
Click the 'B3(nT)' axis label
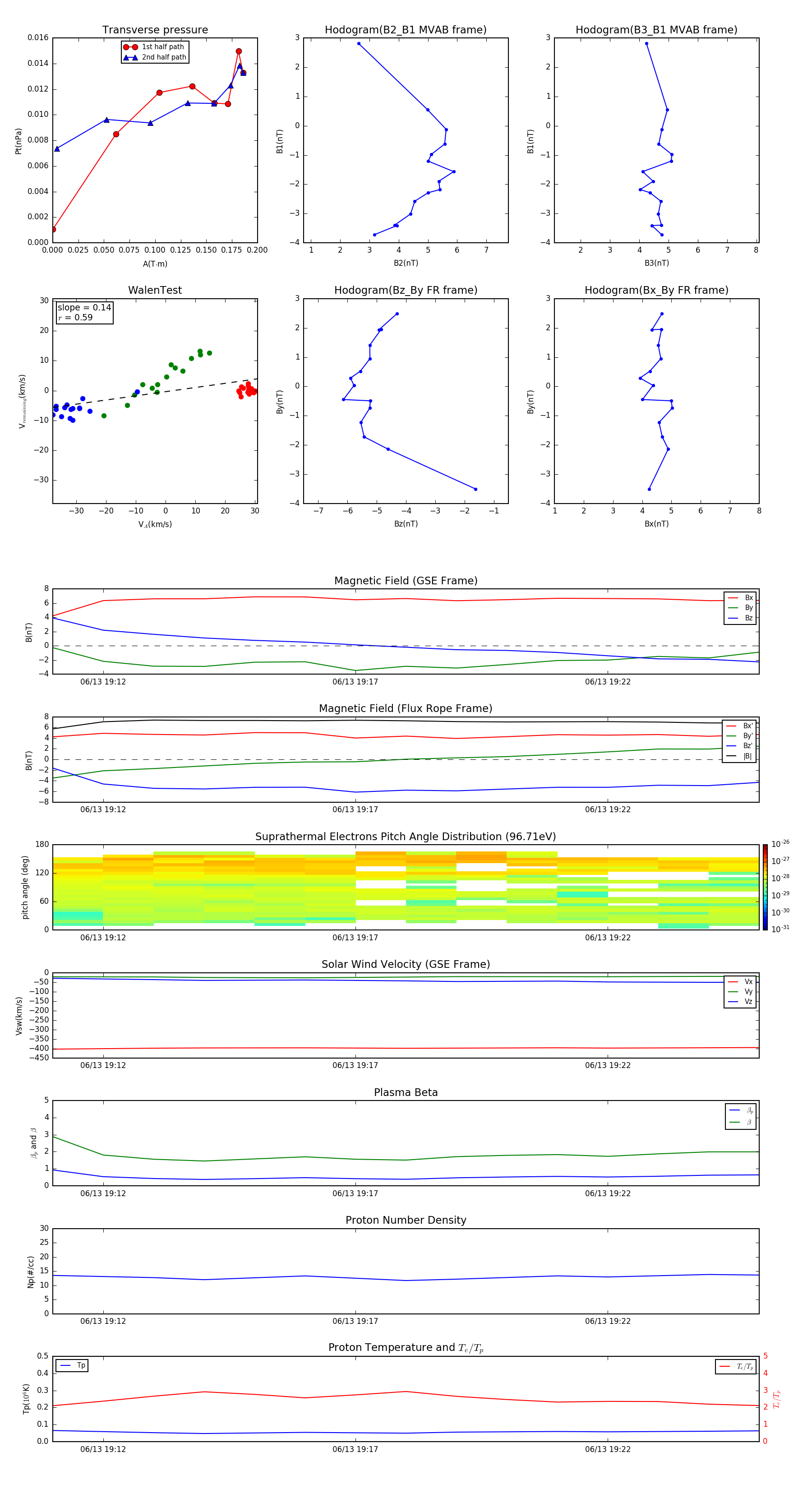tap(656, 263)
